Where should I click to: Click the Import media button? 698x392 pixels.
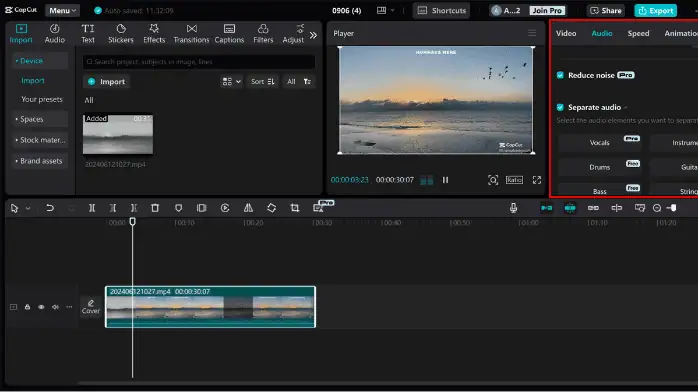point(106,81)
